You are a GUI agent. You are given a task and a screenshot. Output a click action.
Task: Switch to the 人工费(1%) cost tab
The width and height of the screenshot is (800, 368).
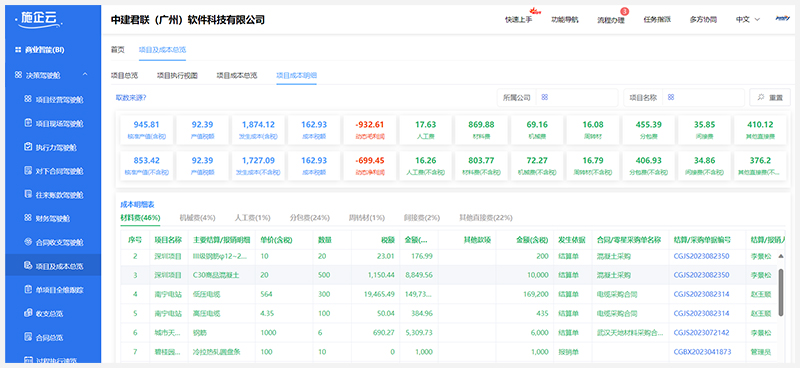(253, 217)
